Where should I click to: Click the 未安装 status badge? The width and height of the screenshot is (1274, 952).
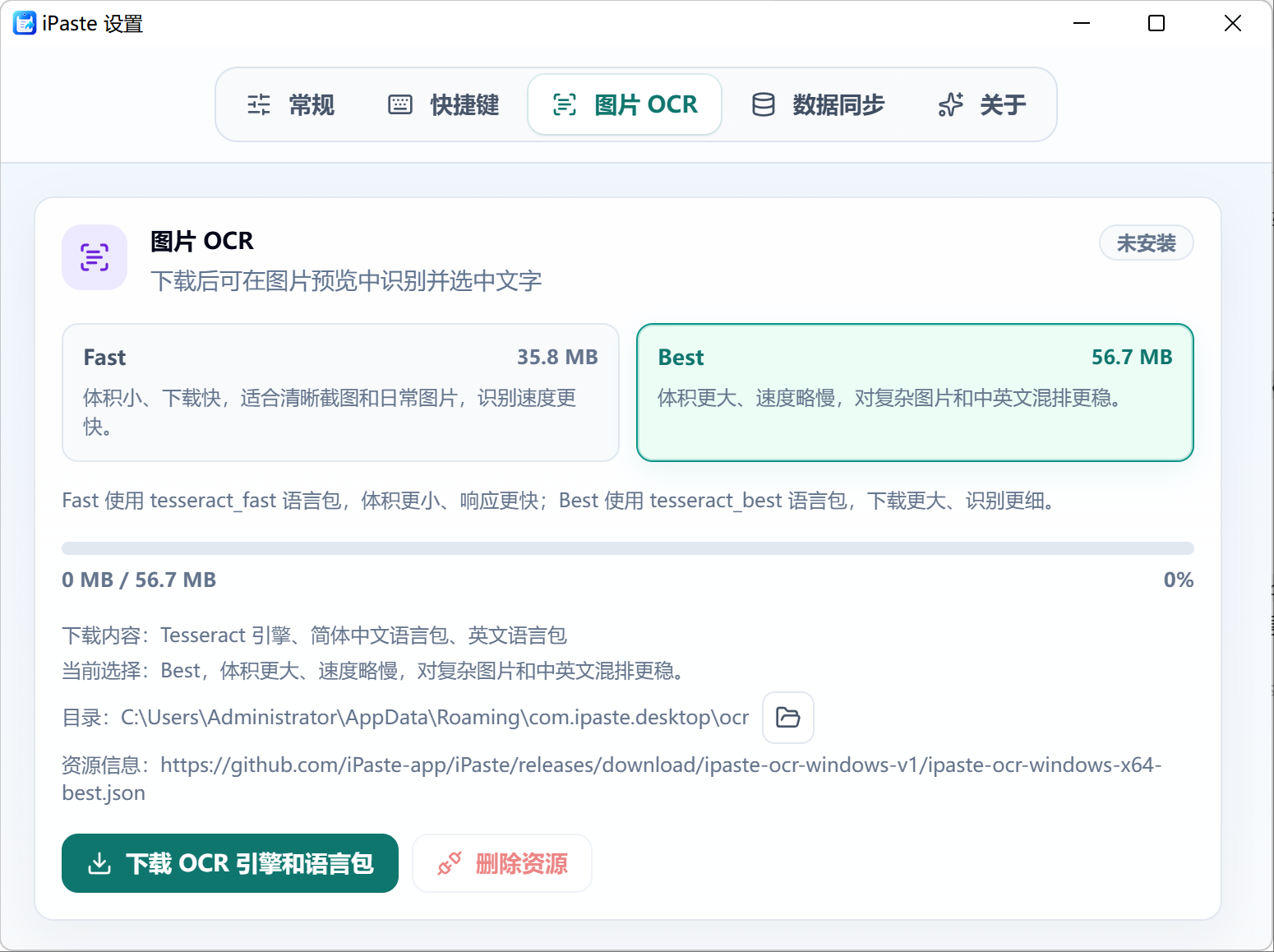(1147, 243)
